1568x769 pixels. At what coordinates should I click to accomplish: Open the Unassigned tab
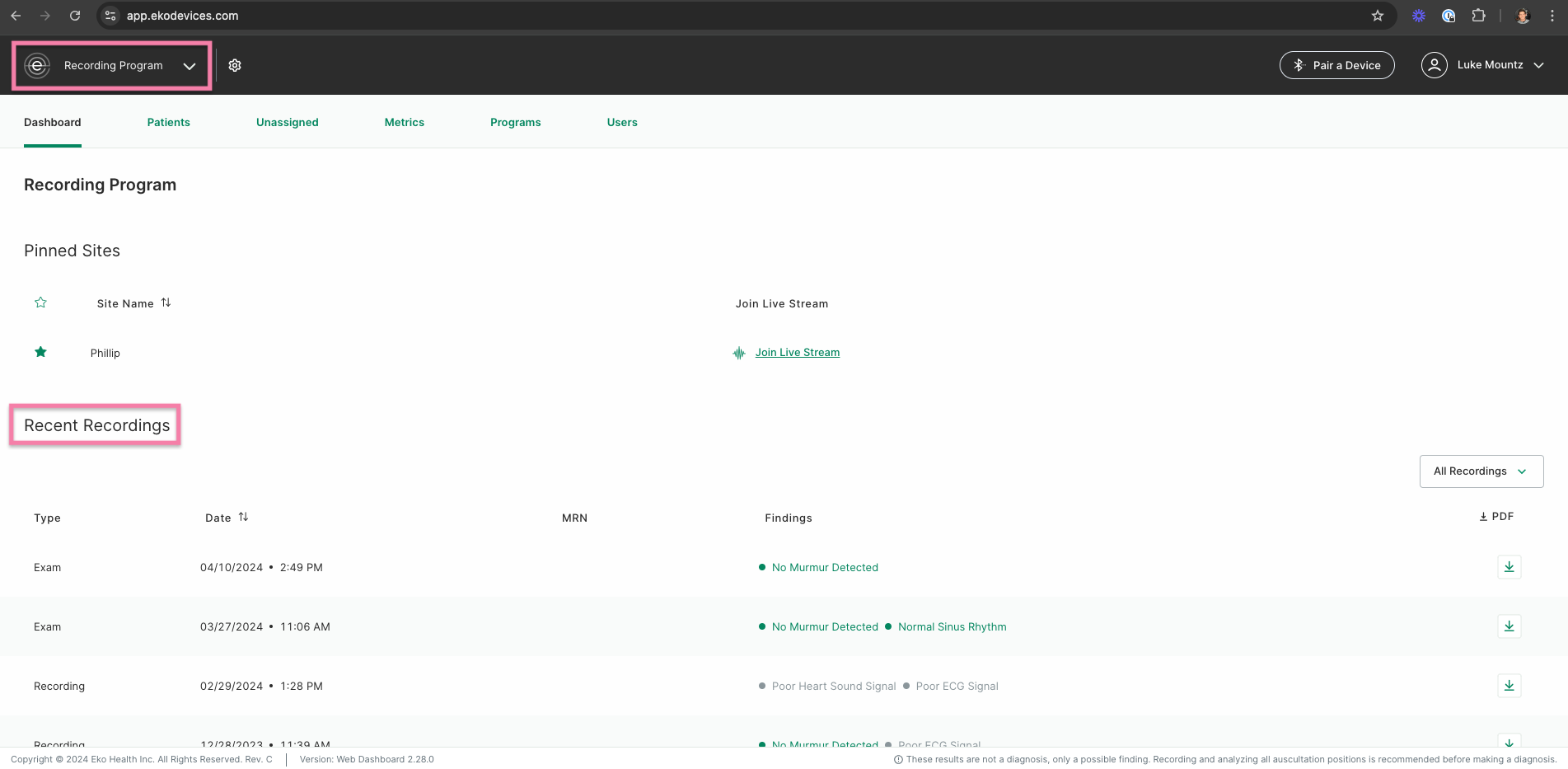(x=288, y=122)
